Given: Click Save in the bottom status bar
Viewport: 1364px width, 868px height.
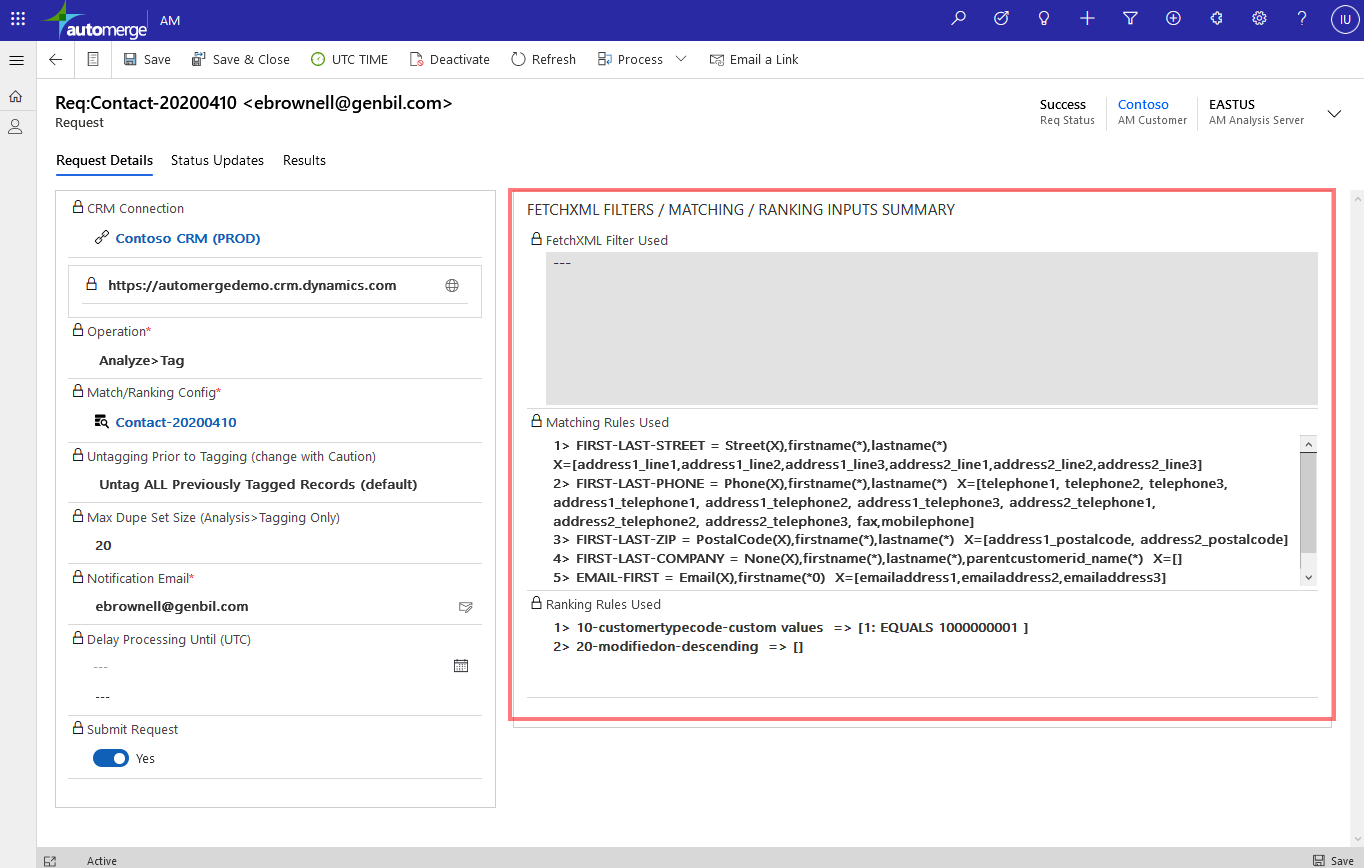Looking at the screenshot, I should [1333, 861].
